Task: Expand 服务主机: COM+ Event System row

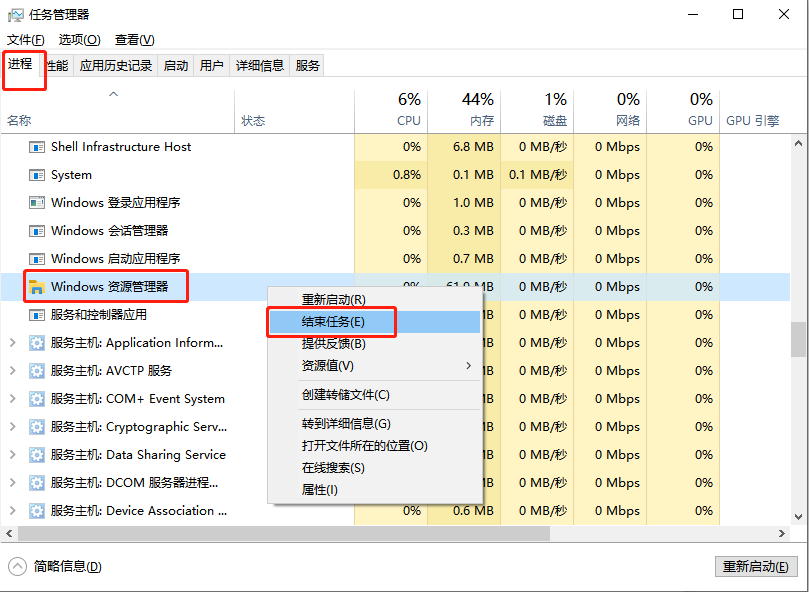Action: 13,399
